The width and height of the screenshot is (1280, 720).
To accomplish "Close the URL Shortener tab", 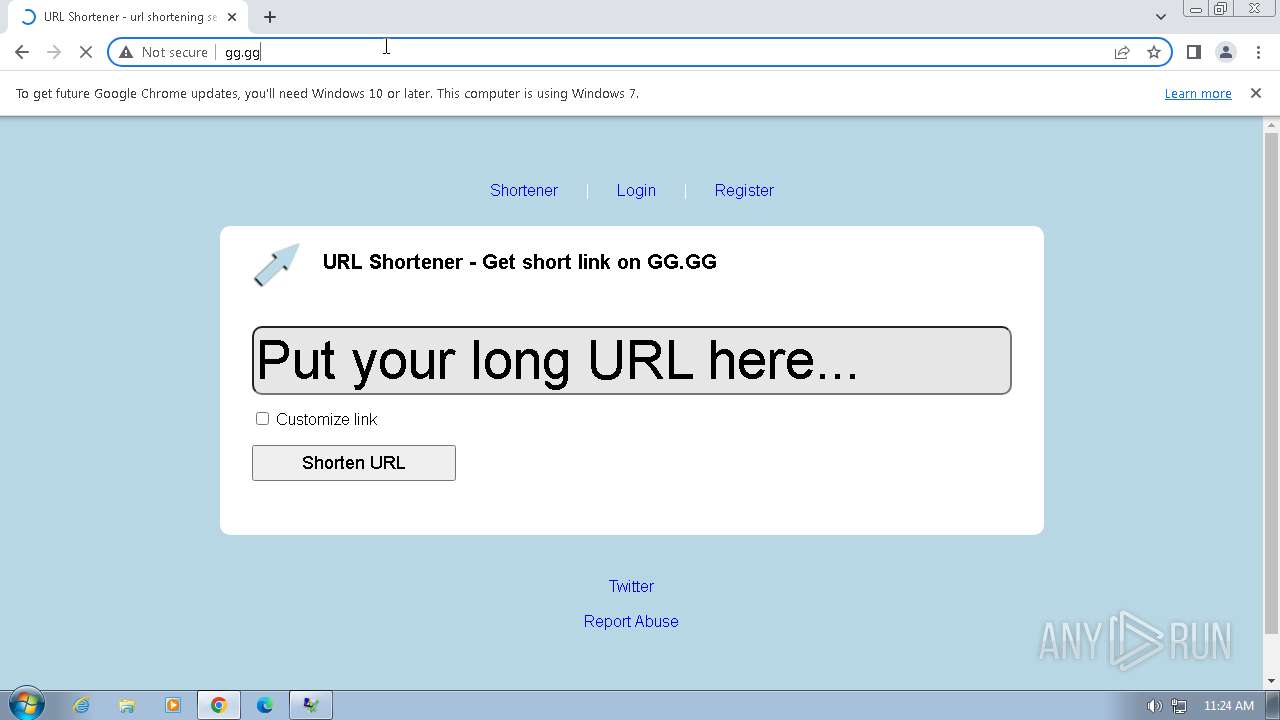I will (x=232, y=17).
